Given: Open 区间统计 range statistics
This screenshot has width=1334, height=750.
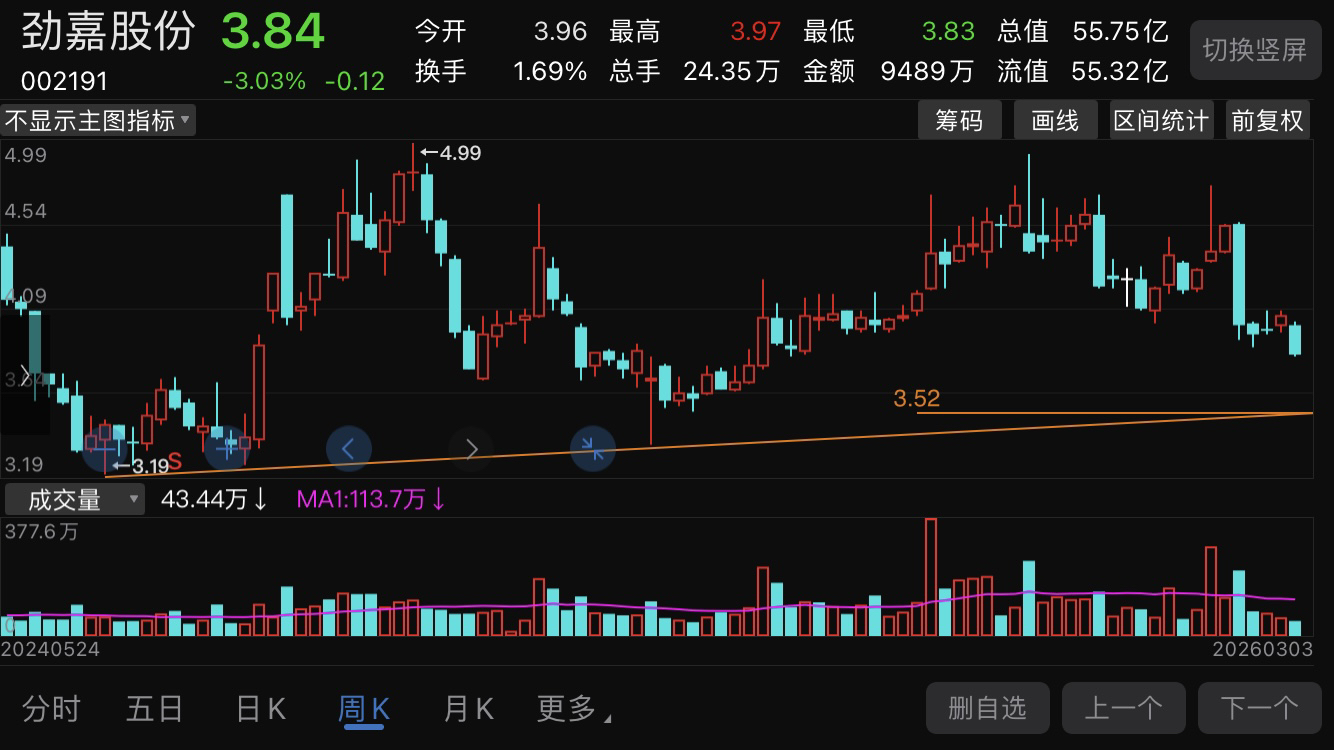Looking at the screenshot, I should 1161,121.
